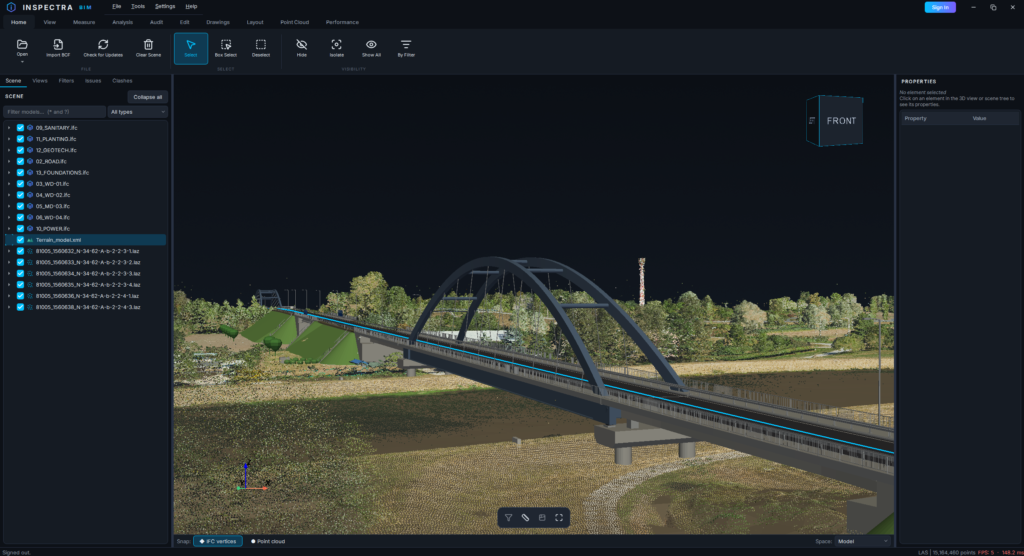Screen dimensions: 1024x556
Task: Click the Collapse all button
Action: [x=148, y=97]
